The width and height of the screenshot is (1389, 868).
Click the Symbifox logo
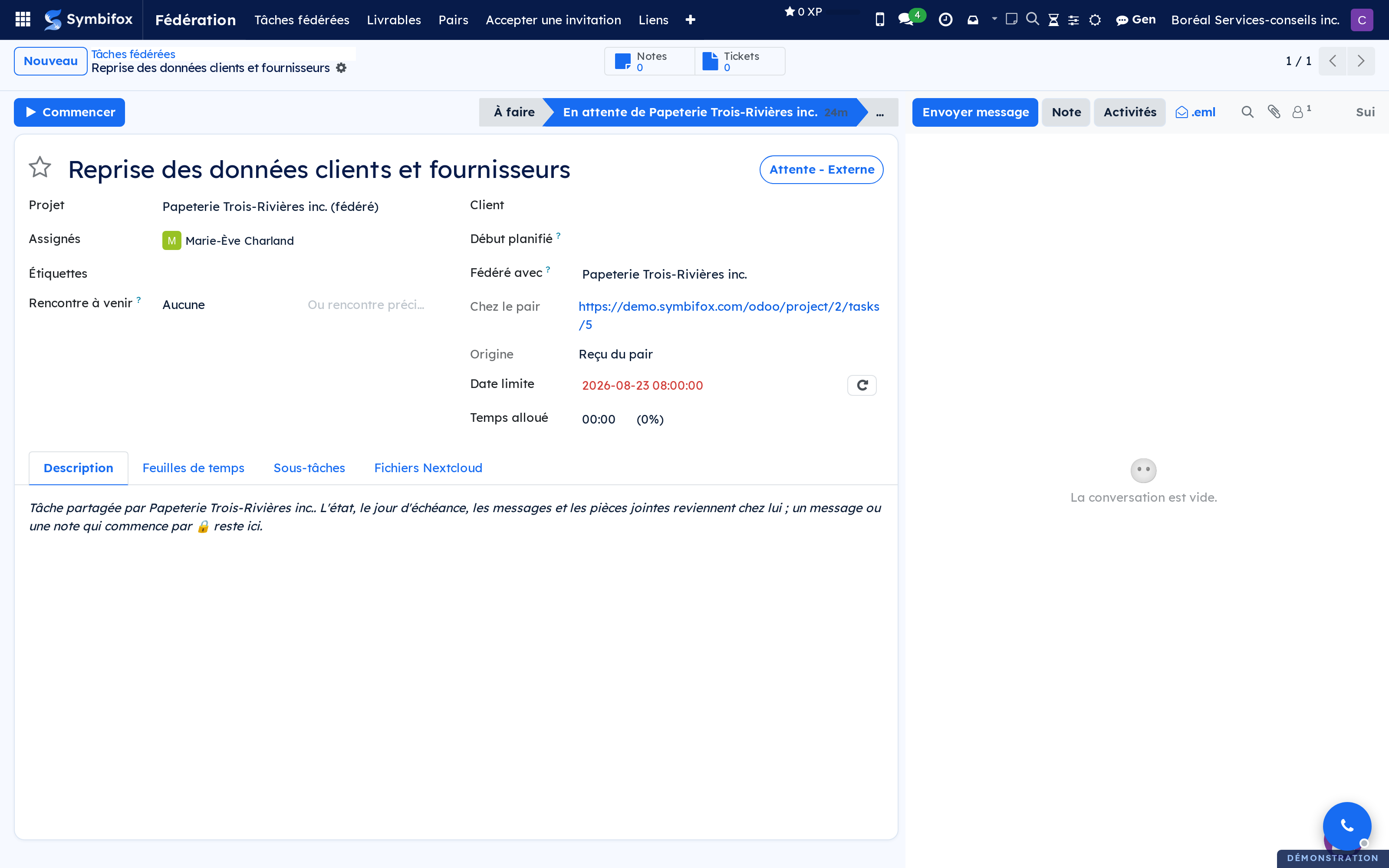coord(89,20)
